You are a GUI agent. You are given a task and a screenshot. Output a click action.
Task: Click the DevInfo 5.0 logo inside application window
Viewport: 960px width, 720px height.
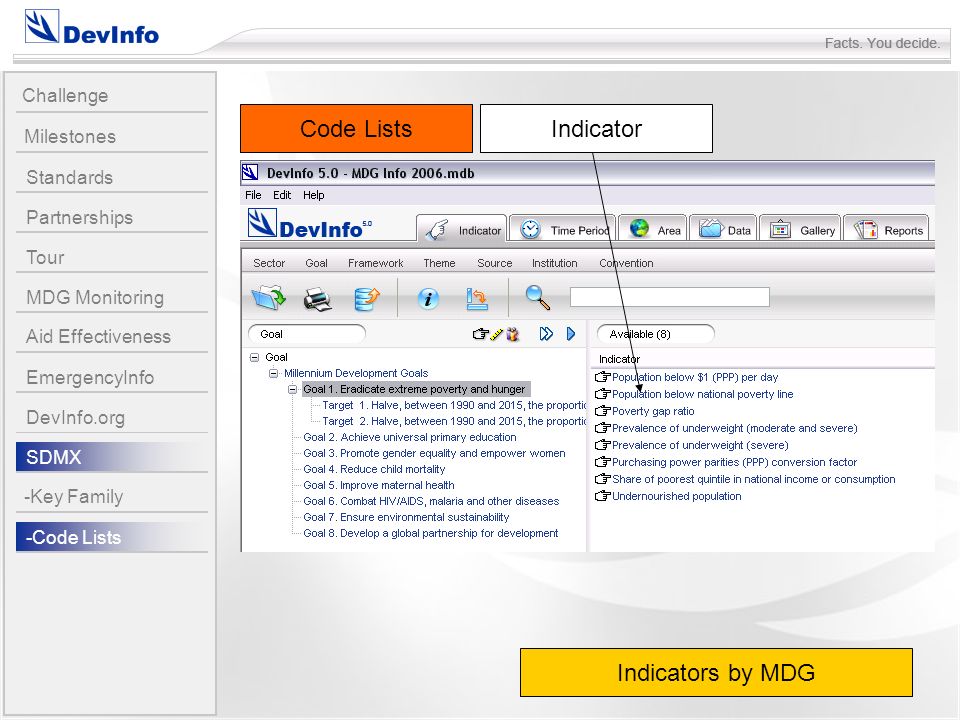(x=309, y=224)
